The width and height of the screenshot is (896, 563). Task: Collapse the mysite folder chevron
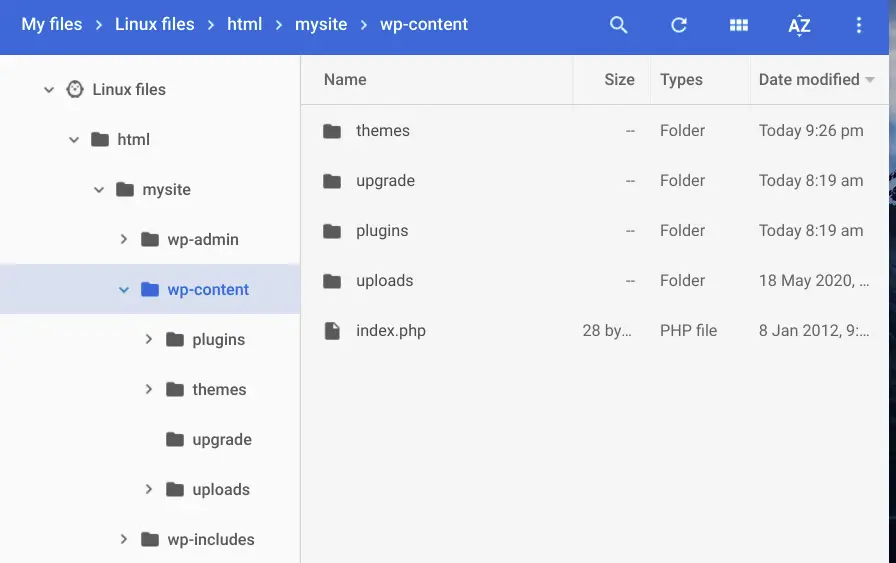tap(99, 189)
